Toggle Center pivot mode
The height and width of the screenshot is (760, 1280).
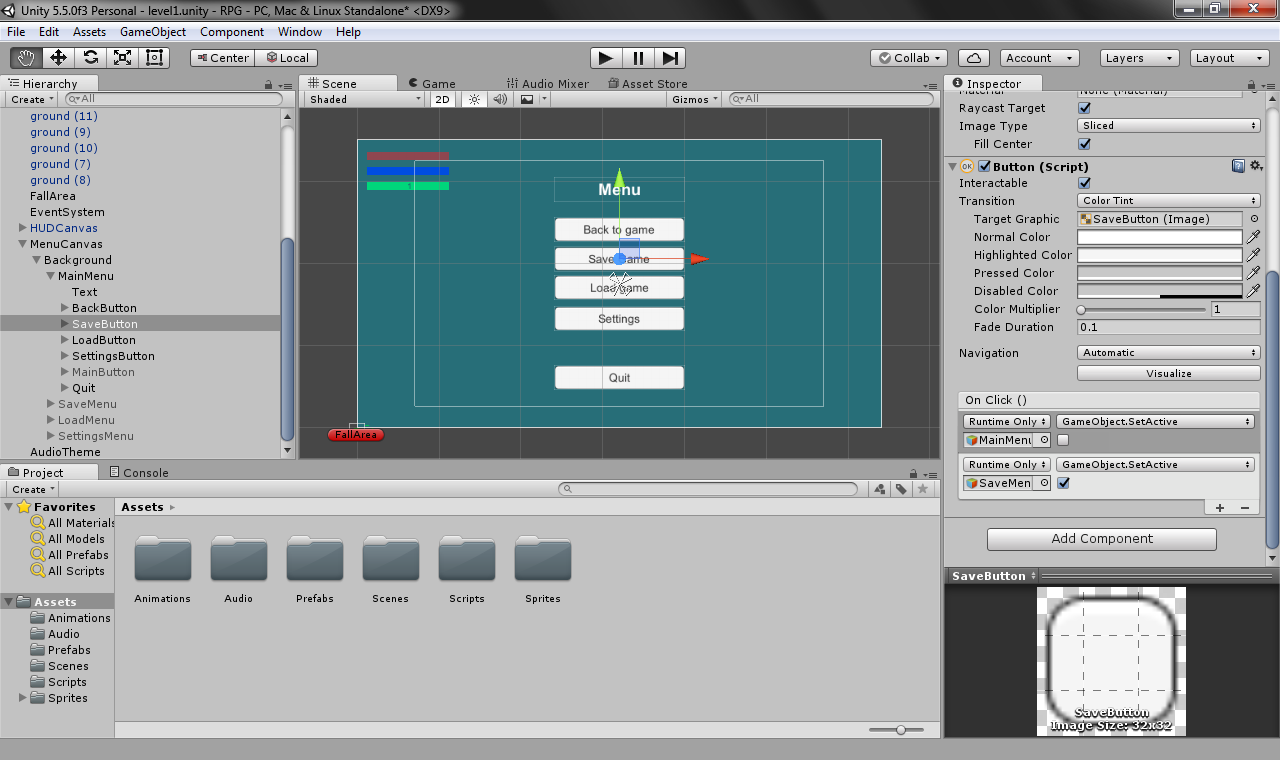point(223,58)
